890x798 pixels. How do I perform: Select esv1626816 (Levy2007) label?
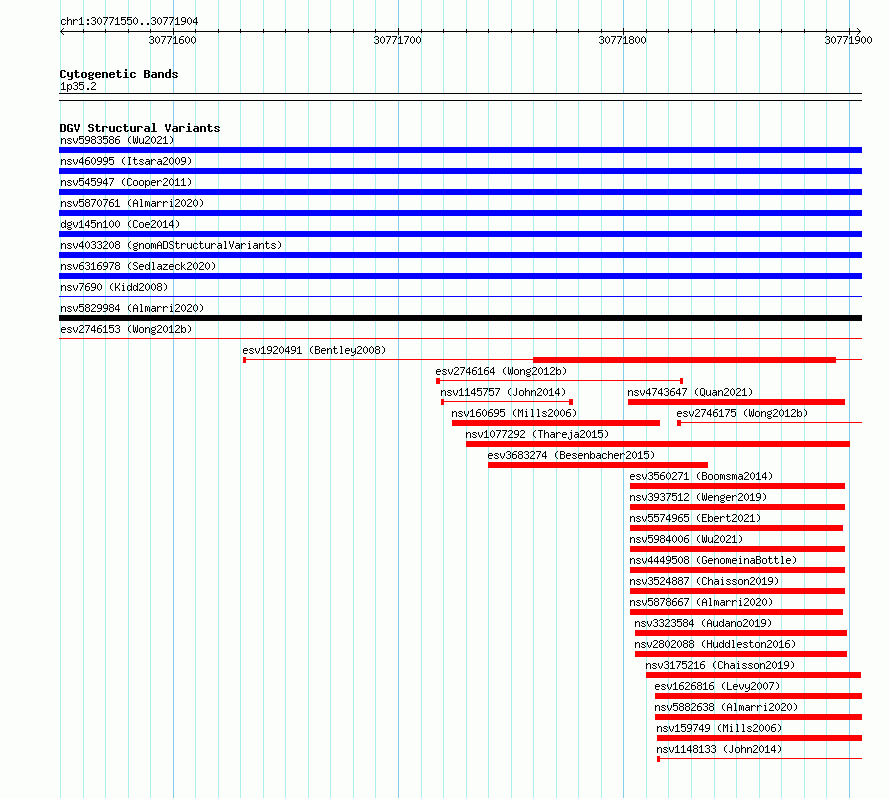717,686
